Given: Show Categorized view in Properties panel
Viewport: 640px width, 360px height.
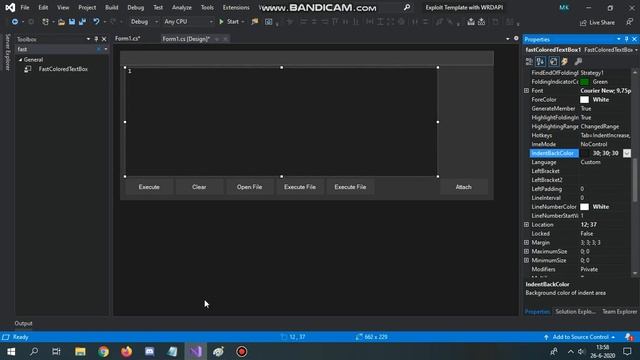Looking at the screenshot, I should (529, 62).
